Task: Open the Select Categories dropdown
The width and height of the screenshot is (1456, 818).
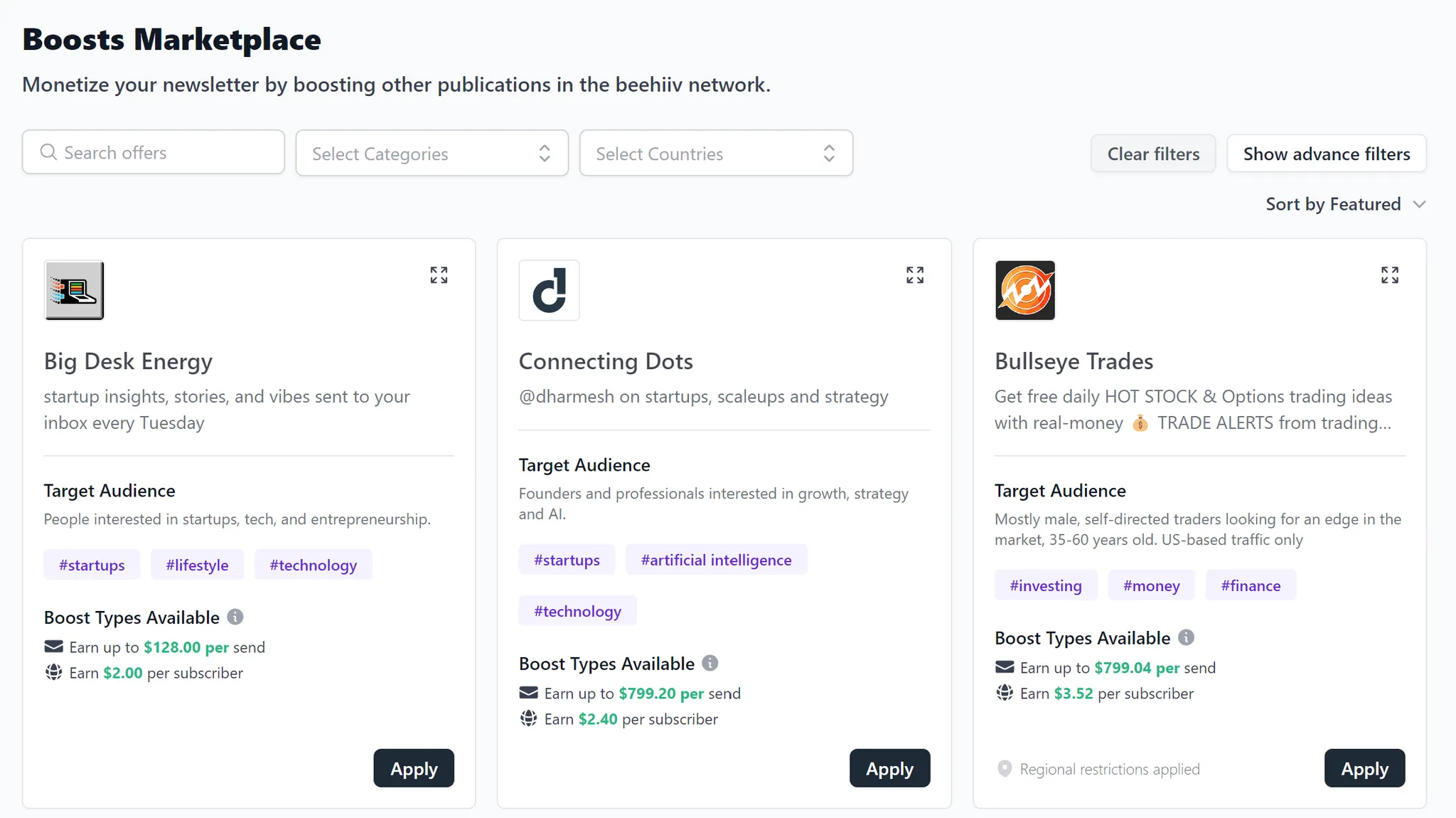Action: click(432, 154)
